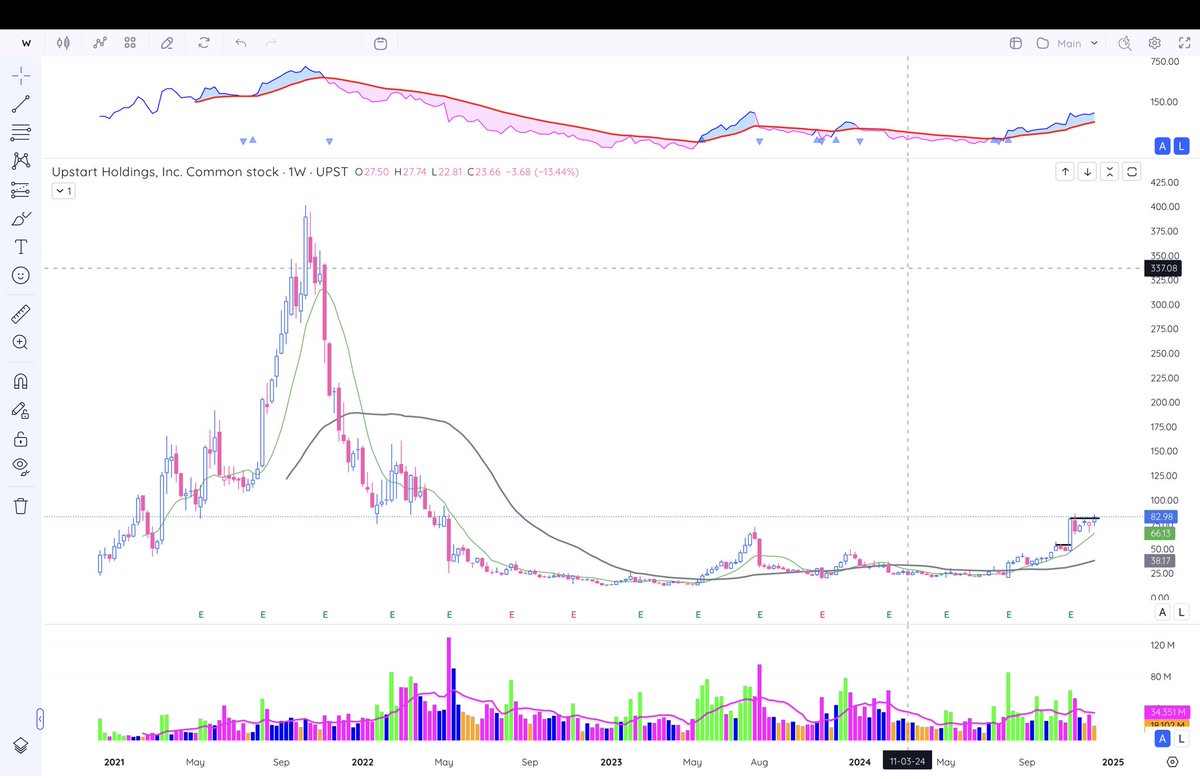The height and width of the screenshot is (779, 1200).
Task: Enter fullscreen mode
Action: pyautogui.click(x=1182, y=43)
